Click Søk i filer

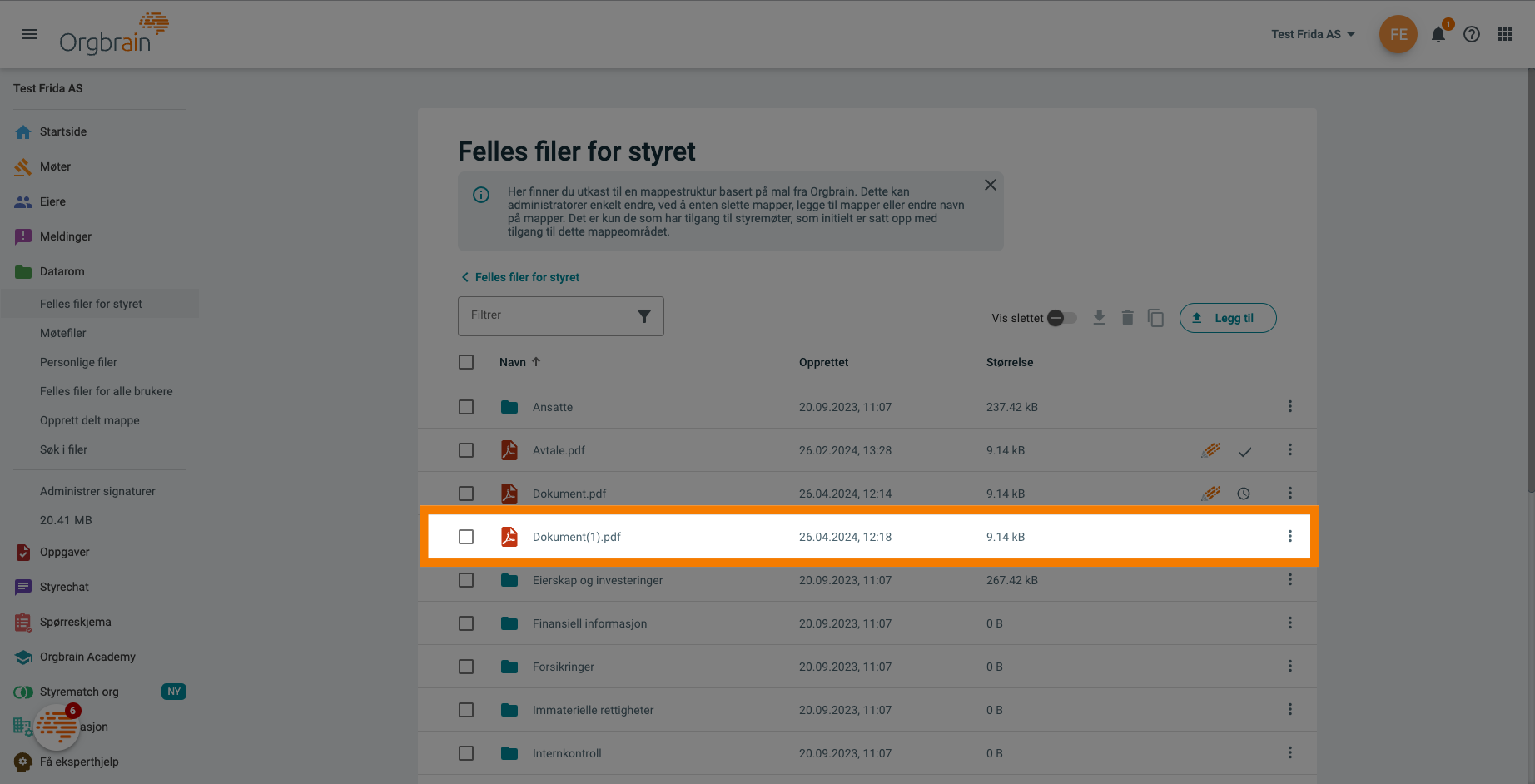coord(63,449)
